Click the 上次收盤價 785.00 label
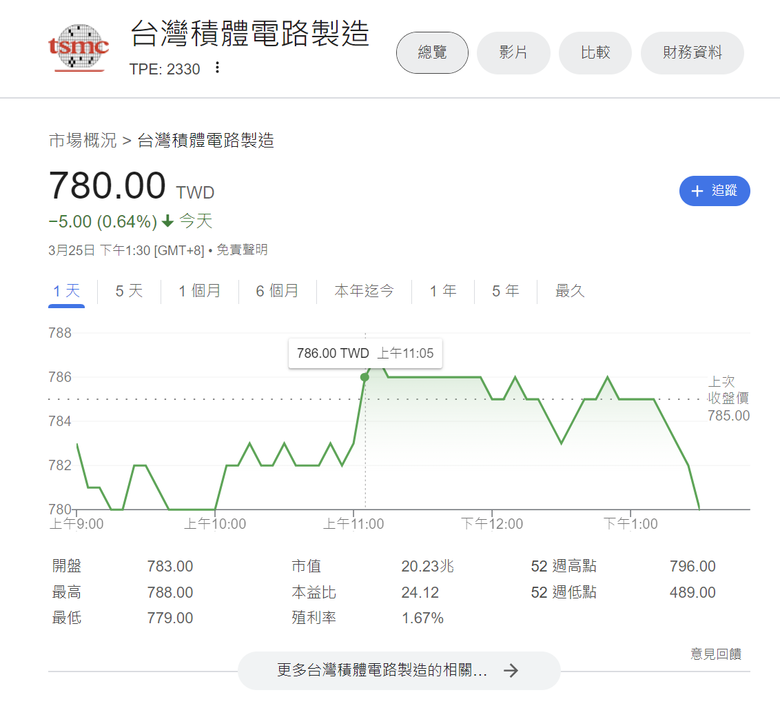This screenshot has width=780, height=717. point(729,399)
